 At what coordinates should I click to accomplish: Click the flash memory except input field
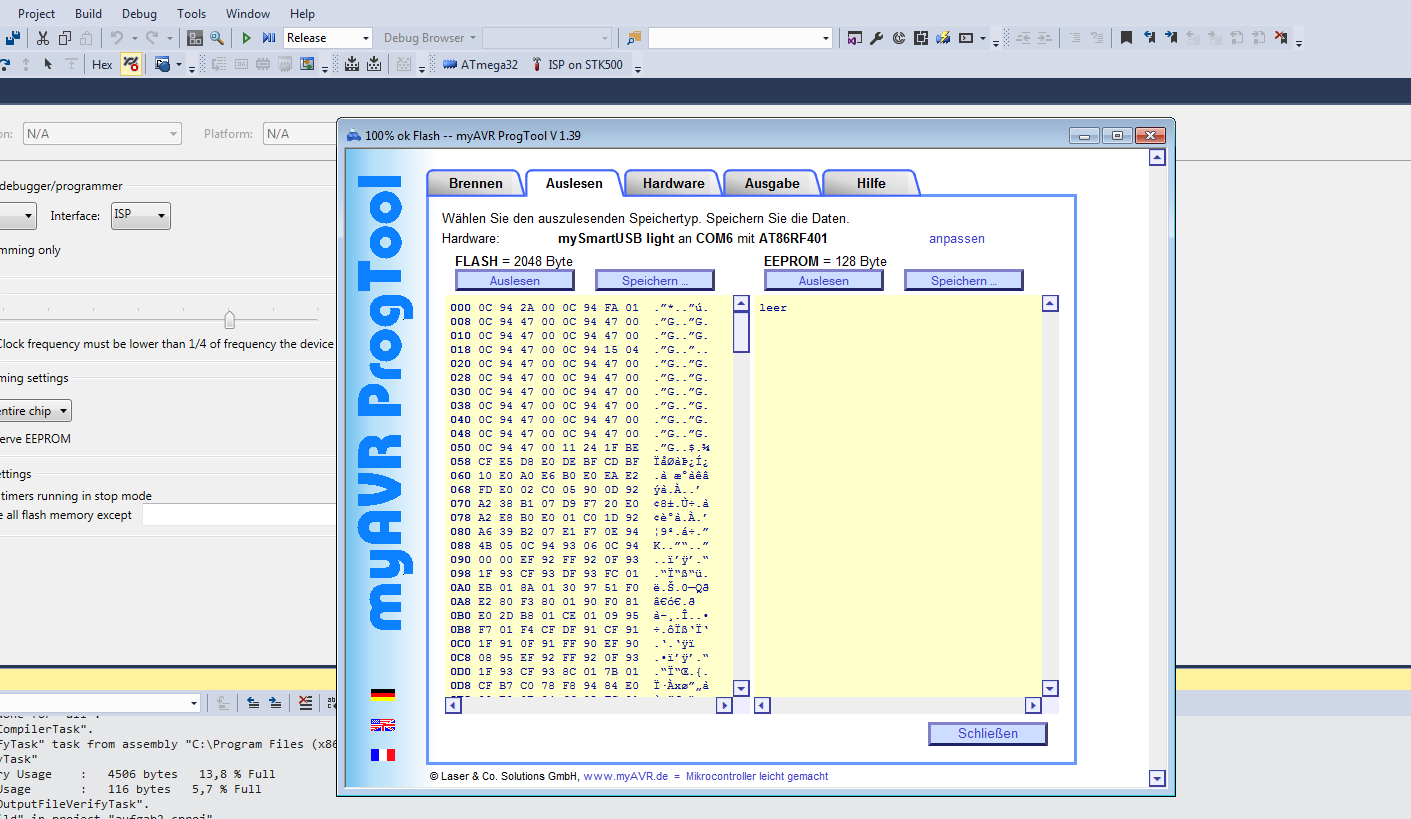[238, 514]
